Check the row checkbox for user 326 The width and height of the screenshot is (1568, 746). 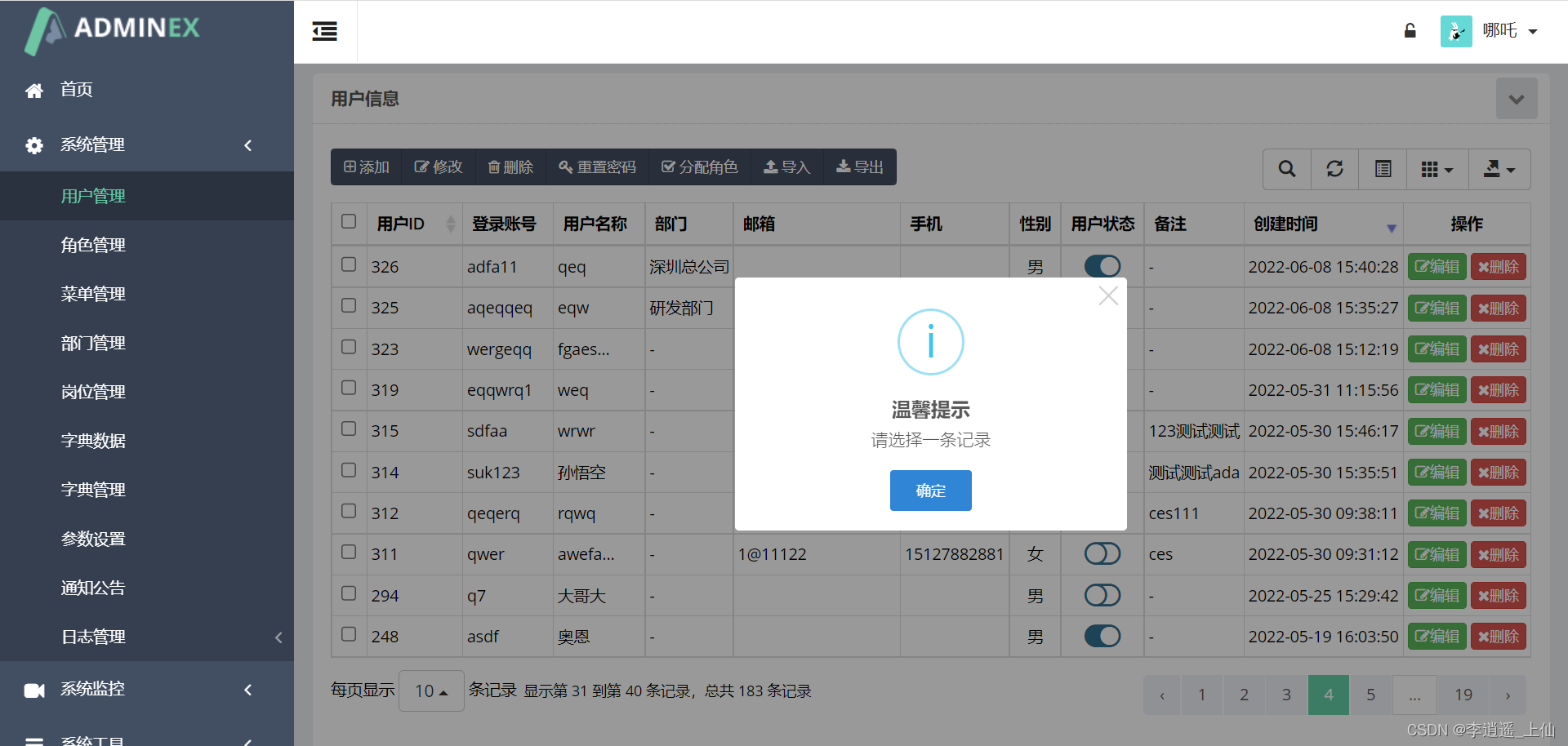tap(349, 264)
